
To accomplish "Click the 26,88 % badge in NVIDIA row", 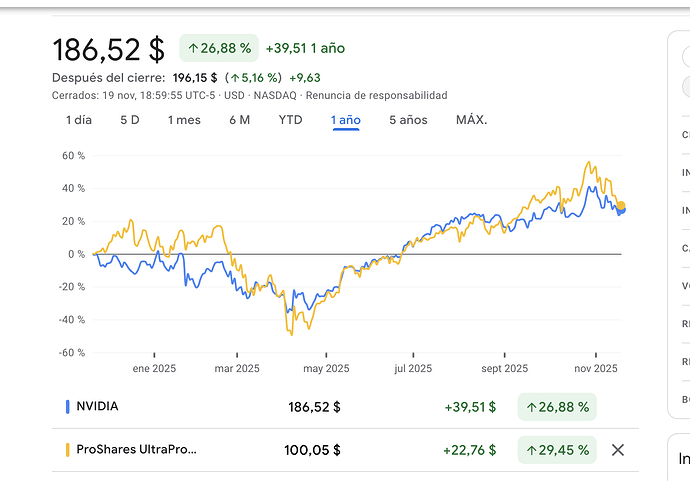I will coord(556,407).
